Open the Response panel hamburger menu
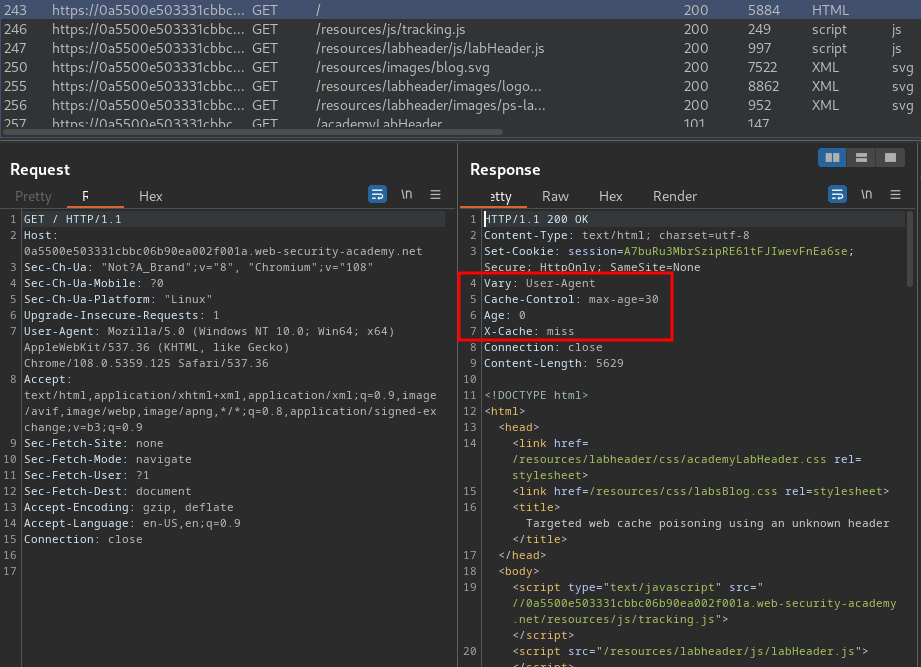 [895, 194]
